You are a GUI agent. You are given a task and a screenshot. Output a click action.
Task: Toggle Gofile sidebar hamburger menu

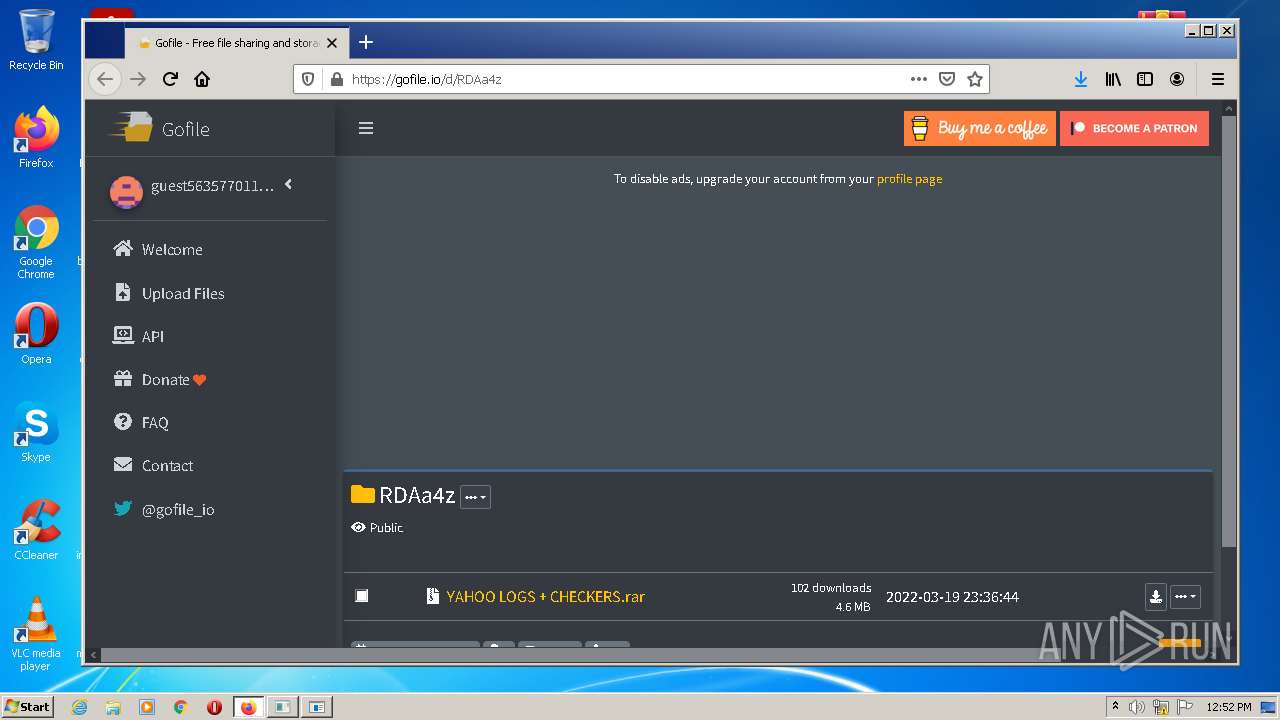(x=366, y=128)
